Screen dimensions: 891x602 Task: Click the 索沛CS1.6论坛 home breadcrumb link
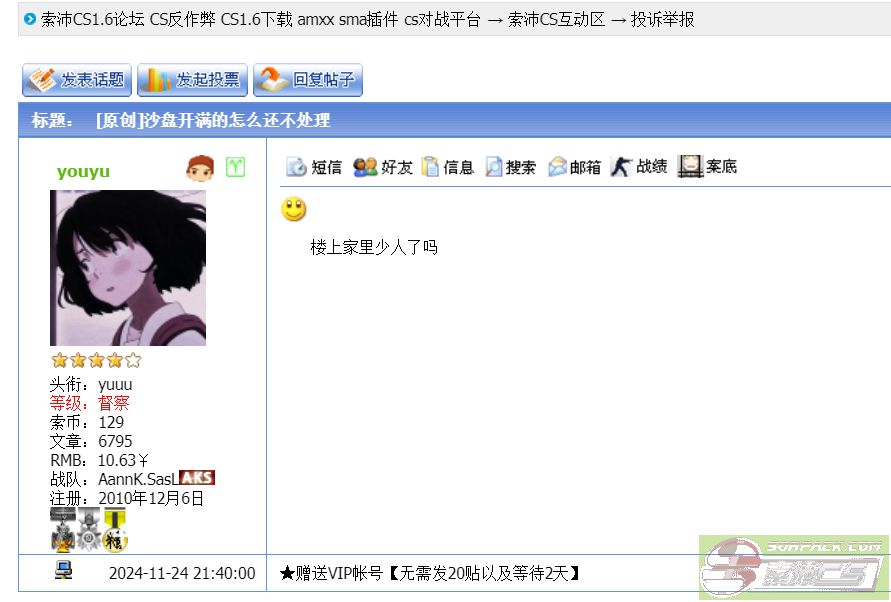tap(260, 20)
